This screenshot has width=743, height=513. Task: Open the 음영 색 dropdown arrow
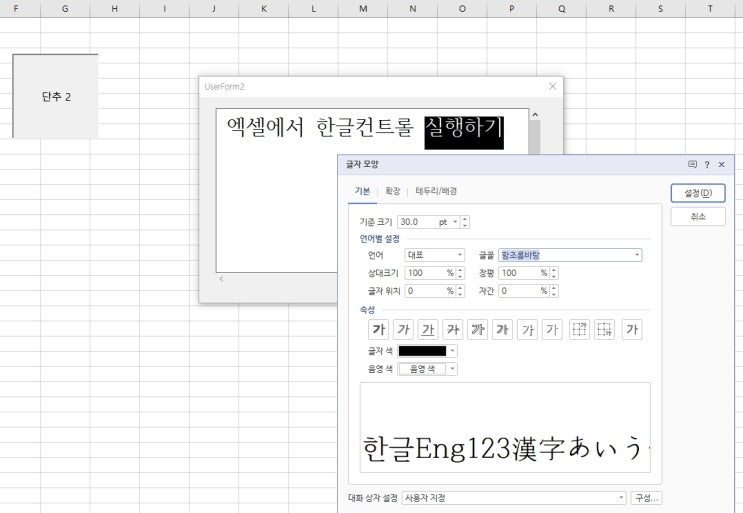(x=453, y=369)
